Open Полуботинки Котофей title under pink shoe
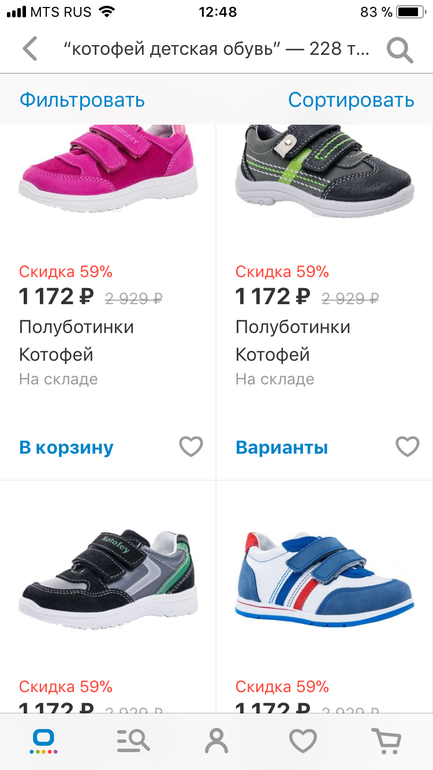The image size is (433, 770). (x=76, y=341)
